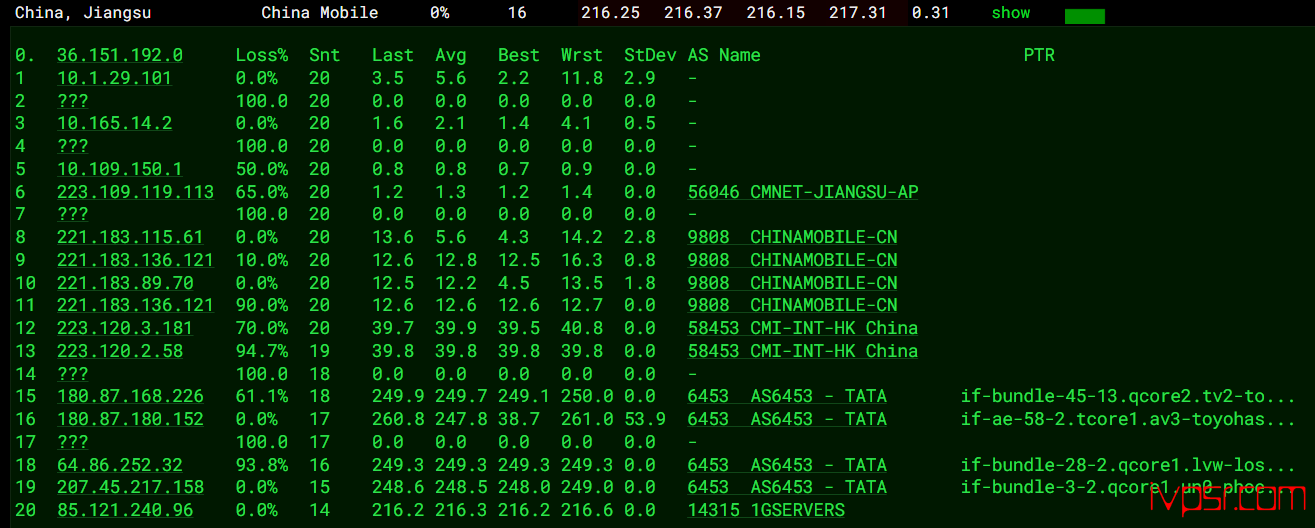The image size is (1315, 528).
Task: Open the 56046 CMNET-JIANGSU-AP AS link
Action: pyautogui.click(x=803, y=192)
